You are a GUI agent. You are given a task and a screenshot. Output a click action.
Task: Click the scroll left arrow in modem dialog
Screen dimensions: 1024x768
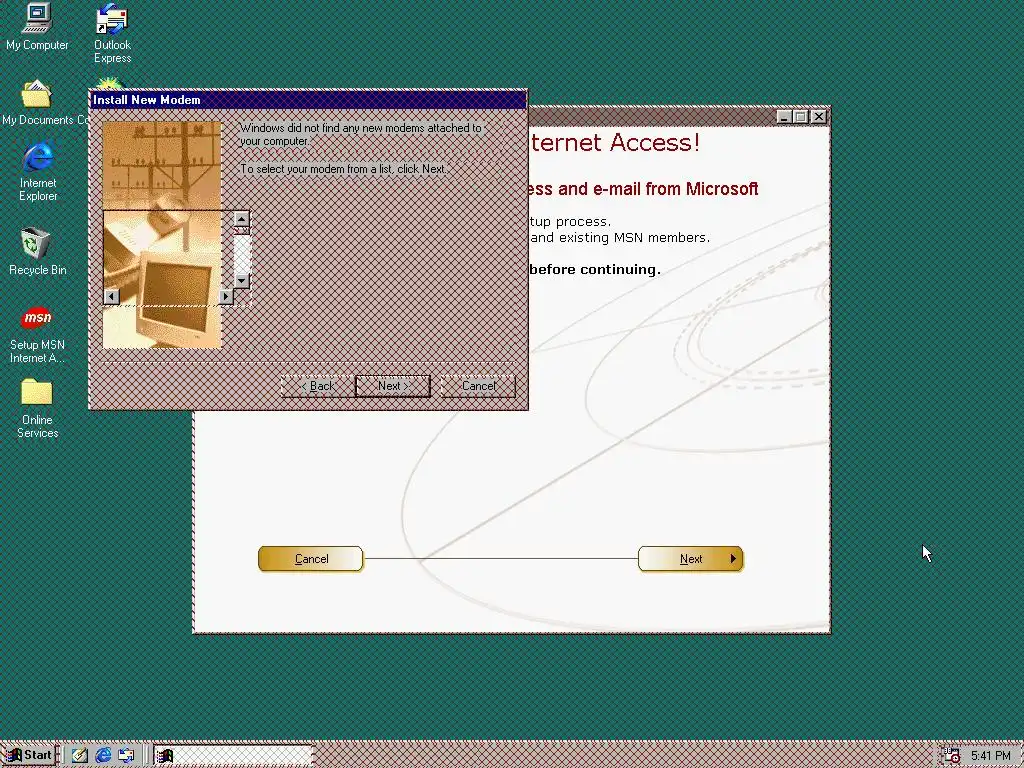click(x=112, y=296)
